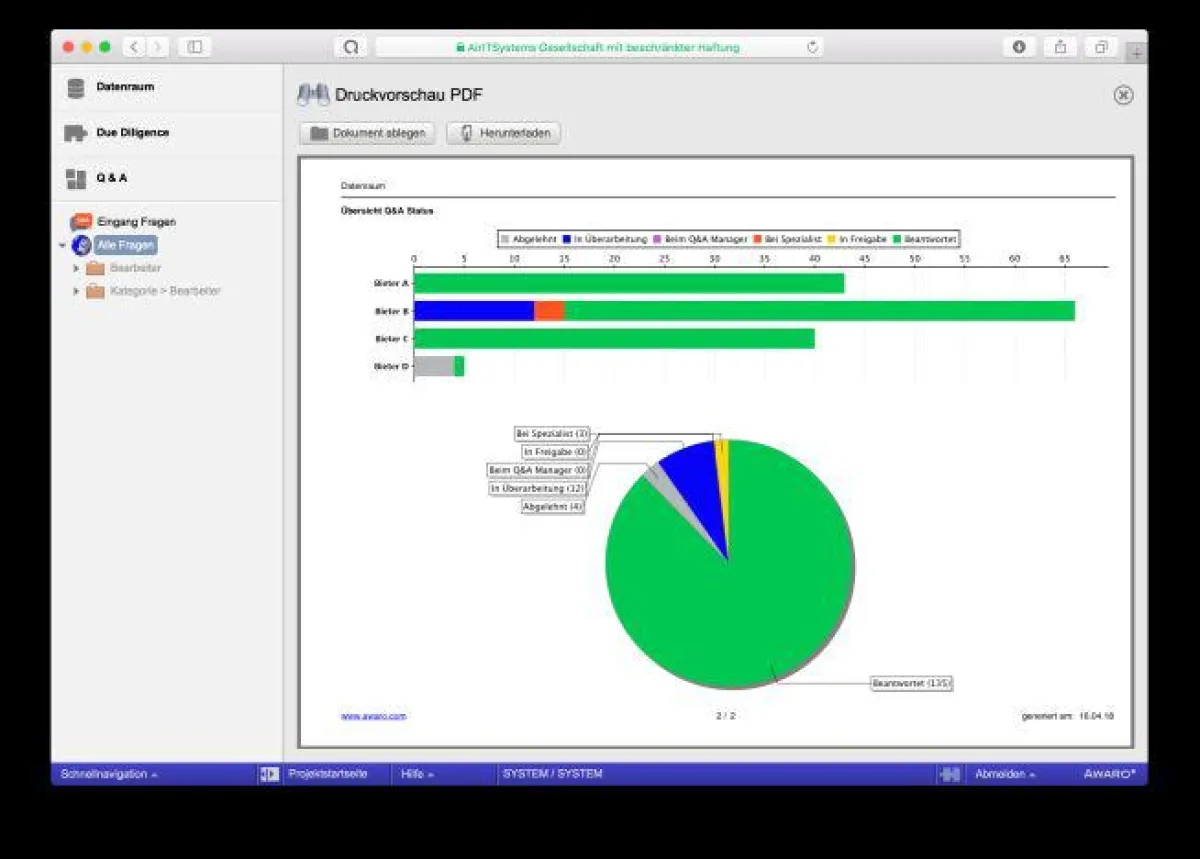The width and height of the screenshot is (1200, 859).
Task: Click the Bearbeiter briefcase folder icon
Action: (95, 268)
